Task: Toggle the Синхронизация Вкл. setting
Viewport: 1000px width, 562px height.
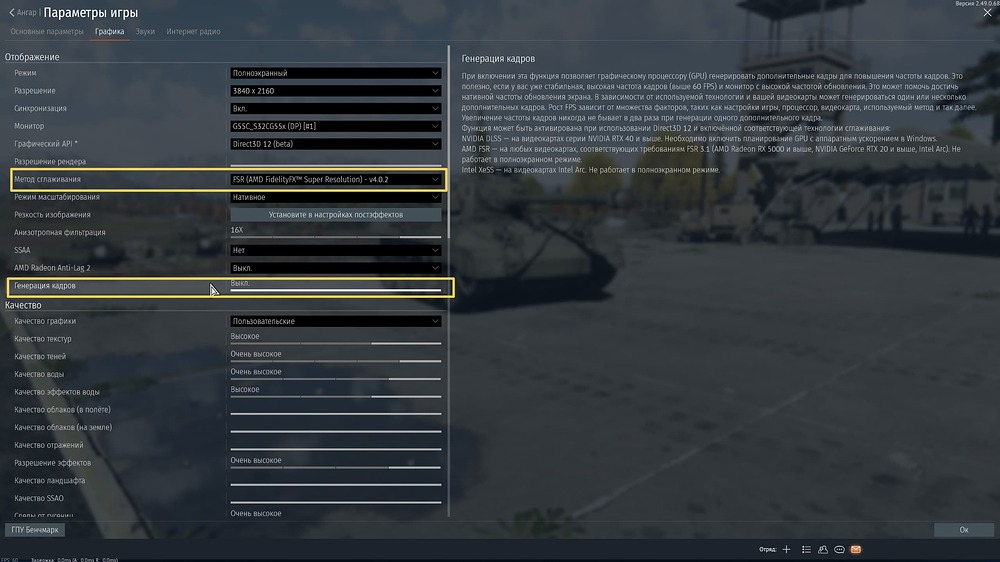Action: pos(335,109)
